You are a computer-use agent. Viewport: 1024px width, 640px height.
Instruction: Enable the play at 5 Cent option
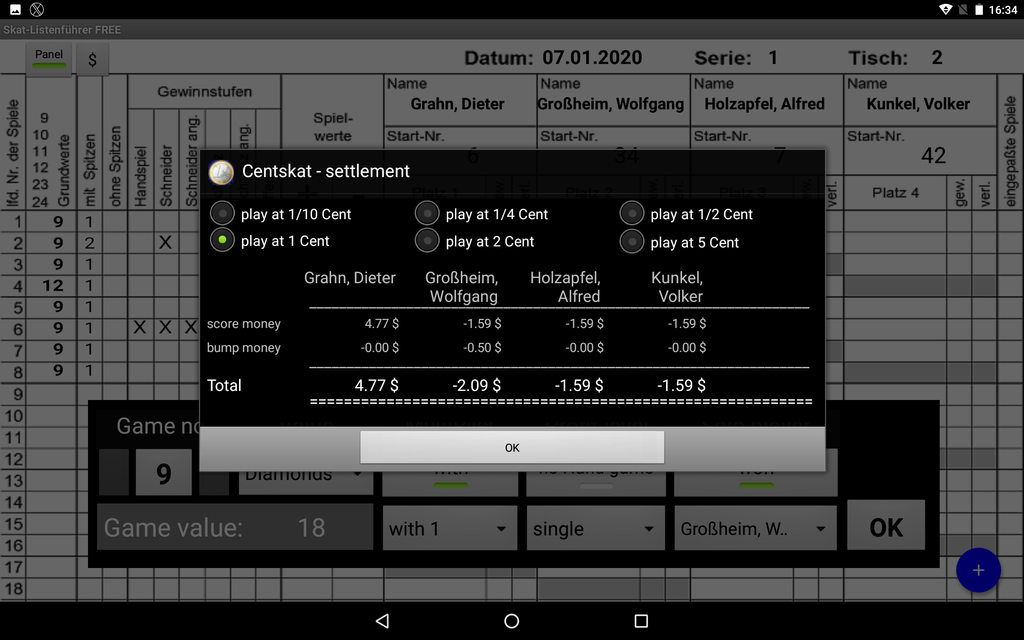[632, 241]
